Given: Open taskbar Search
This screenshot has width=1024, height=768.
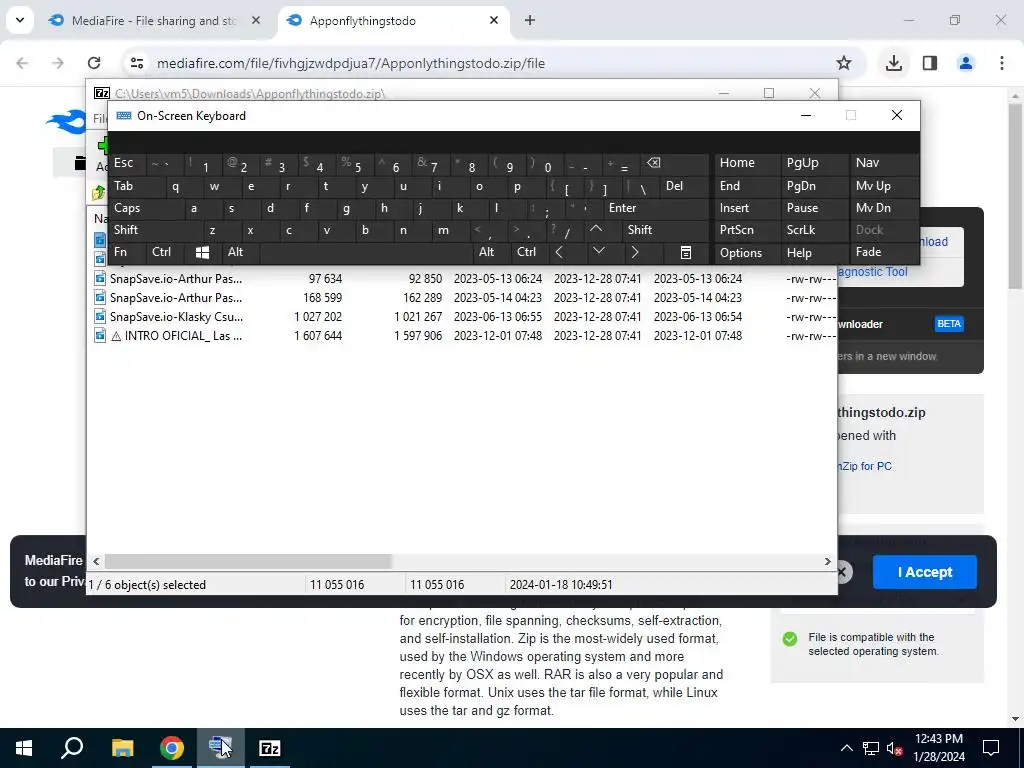Looking at the screenshot, I should (72, 748).
